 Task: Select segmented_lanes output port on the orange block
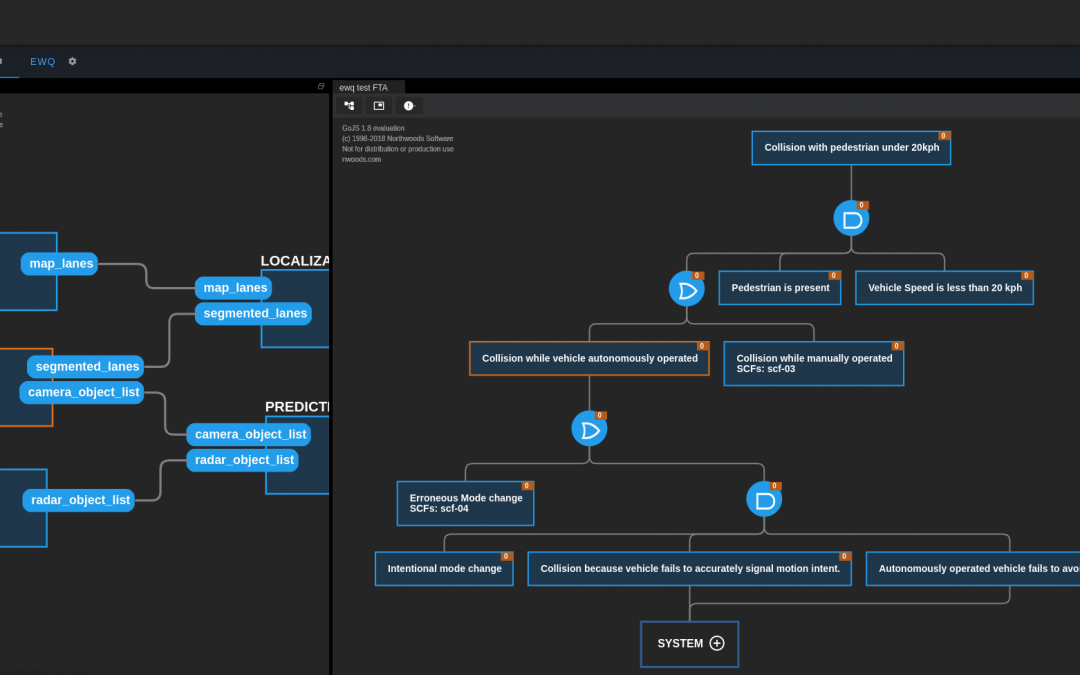coord(85,367)
